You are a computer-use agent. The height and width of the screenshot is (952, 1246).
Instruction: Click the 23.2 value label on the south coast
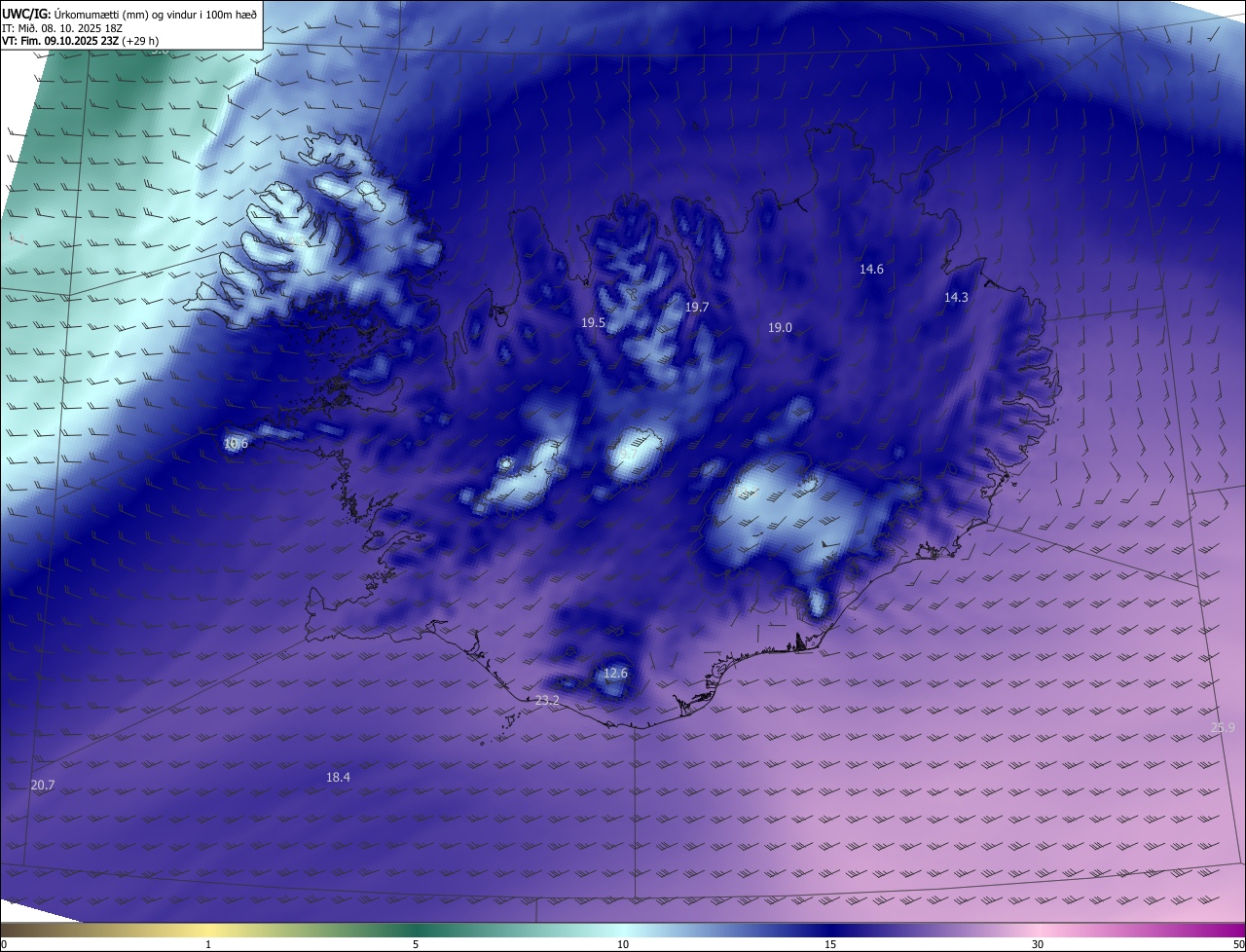point(547,701)
